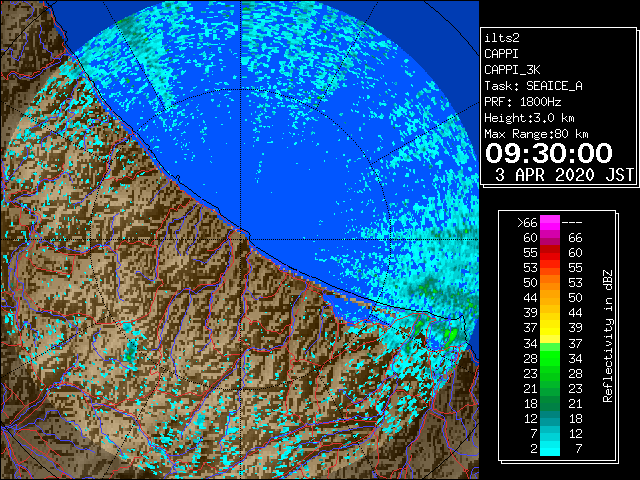This screenshot has width=640, height=480.
Task: Click the 09:30:00 timestamp
Action: (x=549, y=153)
